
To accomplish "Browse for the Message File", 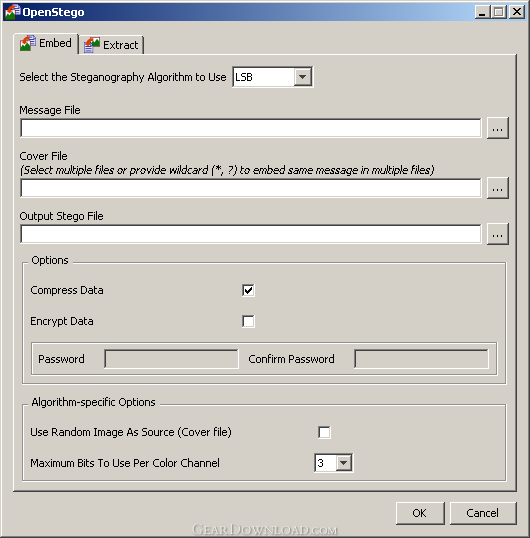I will pyautogui.click(x=497, y=128).
